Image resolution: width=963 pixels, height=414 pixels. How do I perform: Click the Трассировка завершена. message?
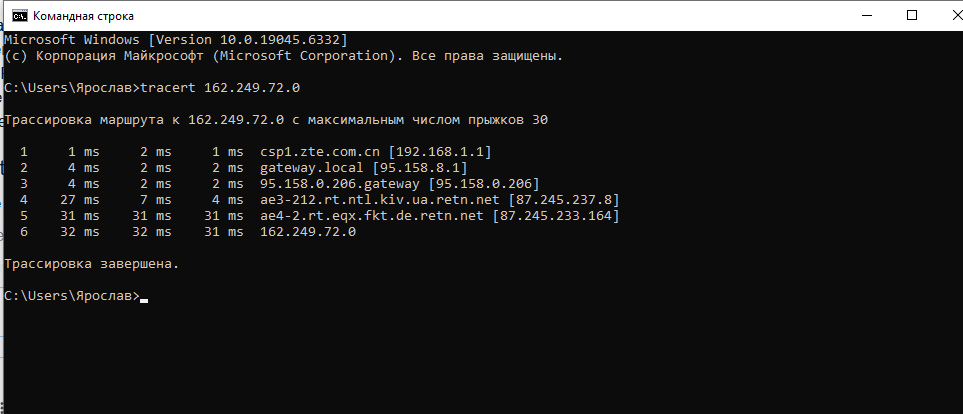[x=92, y=264]
